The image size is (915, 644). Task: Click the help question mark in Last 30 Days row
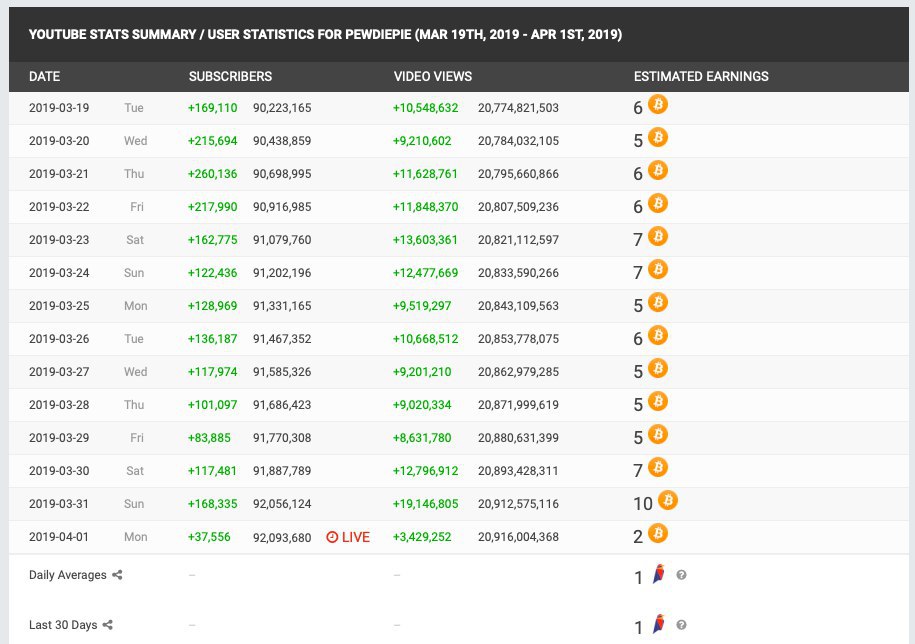point(681,625)
